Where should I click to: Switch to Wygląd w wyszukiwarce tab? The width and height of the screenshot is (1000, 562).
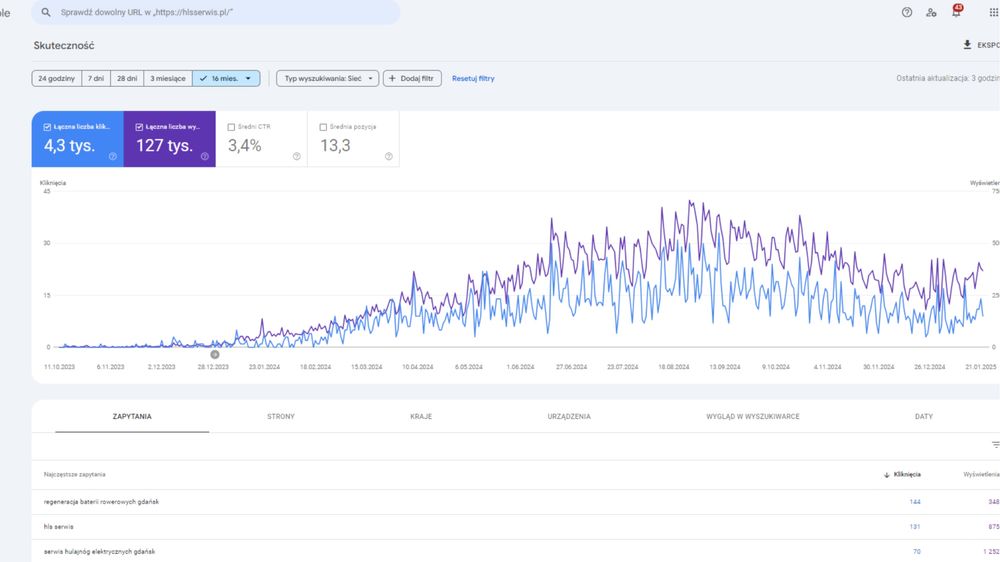point(753,417)
